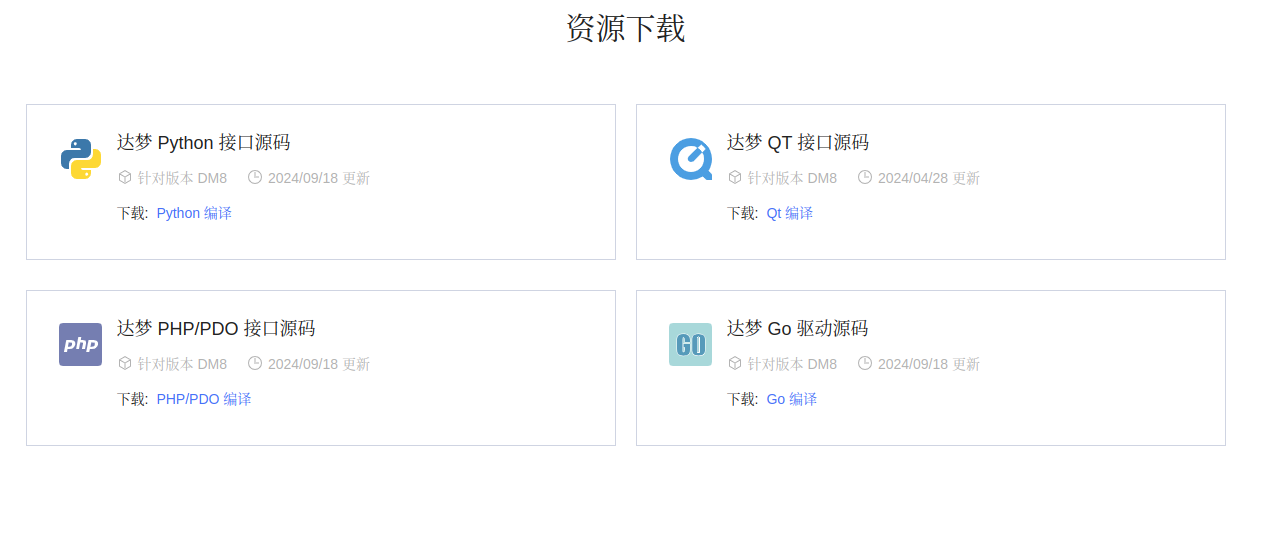The height and width of the screenshot is (538, 1262).
Task: Open the "PHP/PDO 编译" download link
Action: (204, 399)
